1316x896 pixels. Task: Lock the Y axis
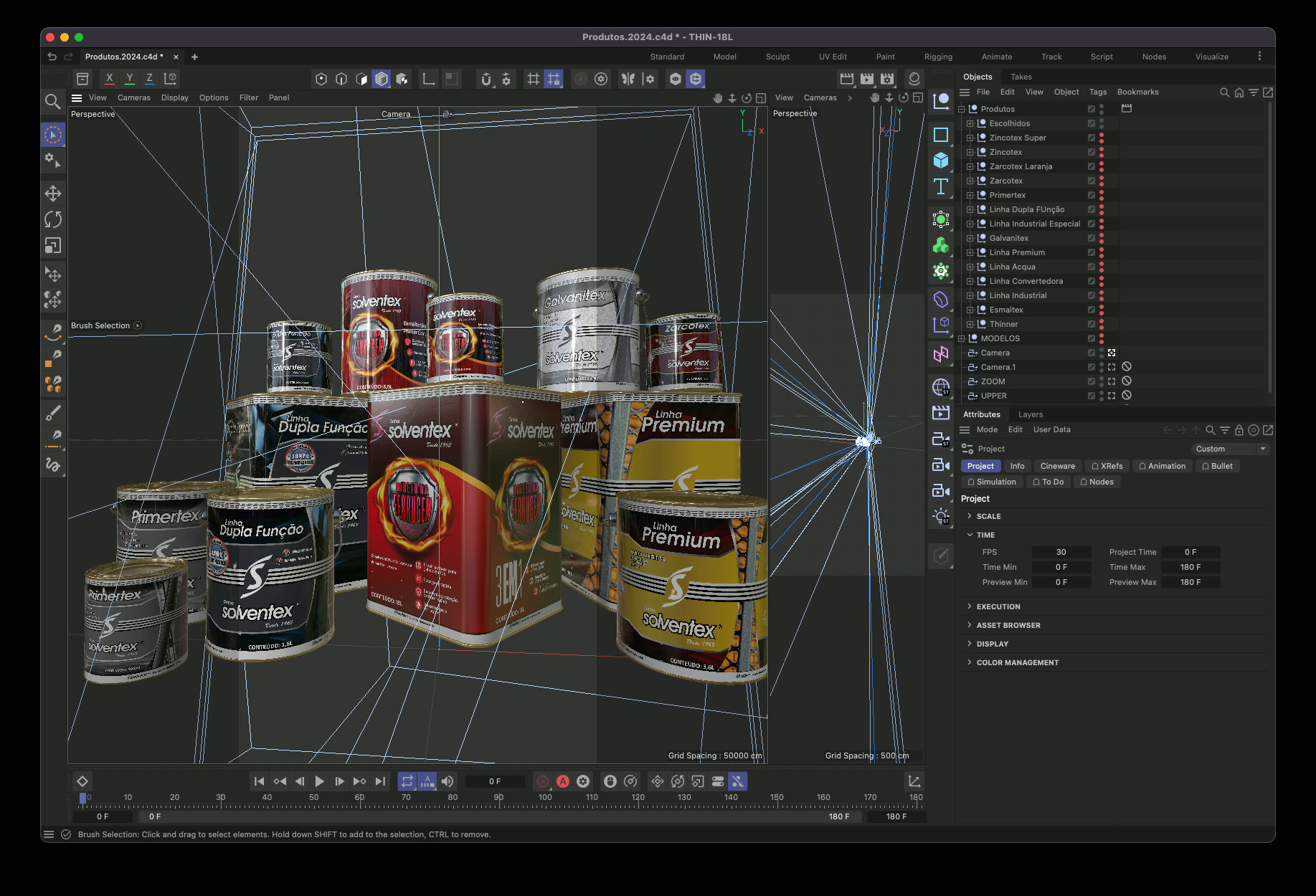pos(129,78)
